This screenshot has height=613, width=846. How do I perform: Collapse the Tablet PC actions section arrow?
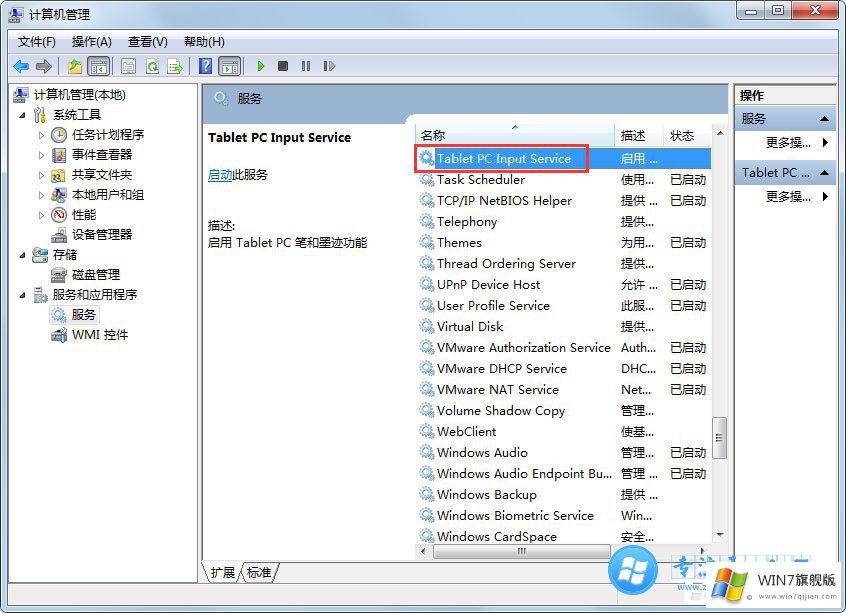824,173
